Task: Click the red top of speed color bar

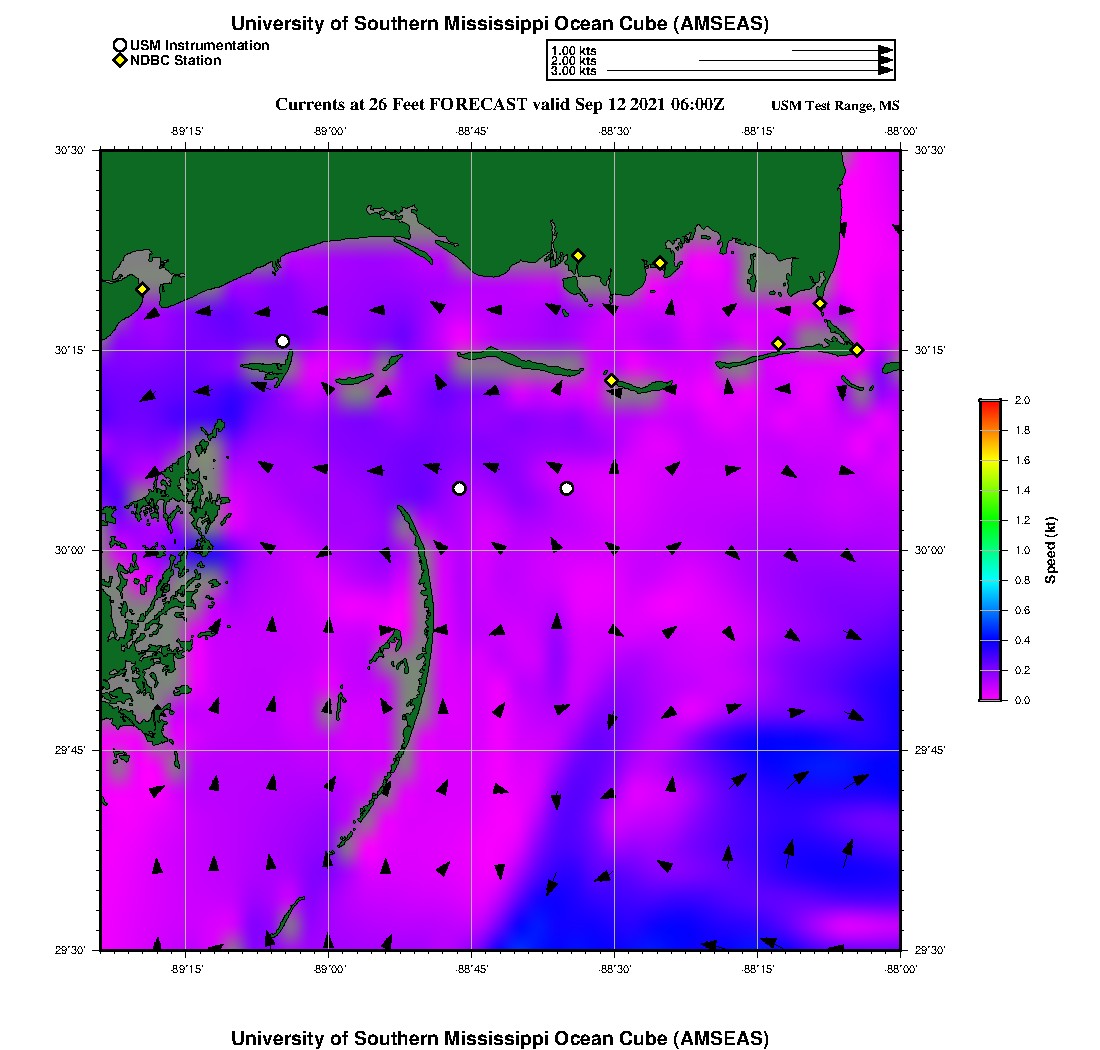Action: 990,404
